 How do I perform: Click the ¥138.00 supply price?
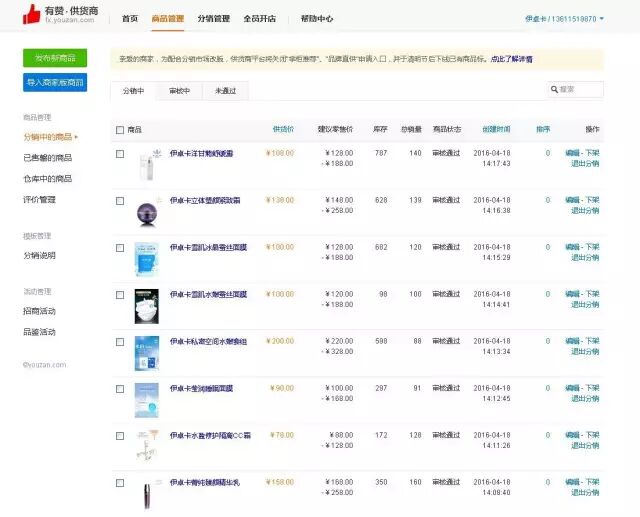coord(280,200)
